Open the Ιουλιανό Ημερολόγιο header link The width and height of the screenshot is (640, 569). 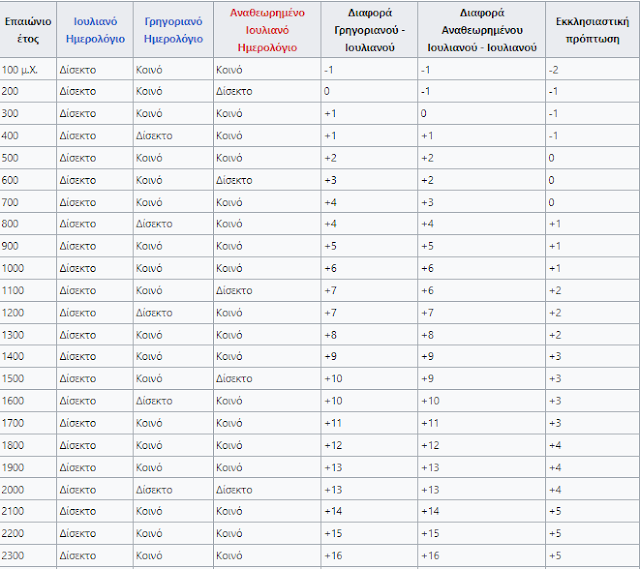pos(95,30)
